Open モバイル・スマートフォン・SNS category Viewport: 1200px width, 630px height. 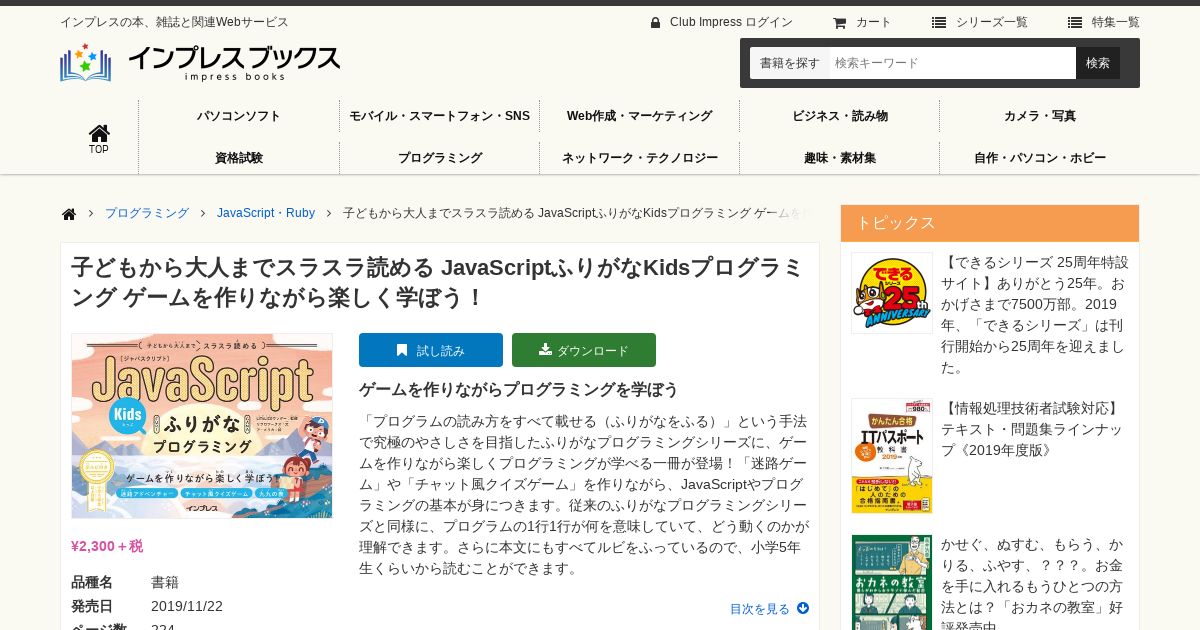439,116
